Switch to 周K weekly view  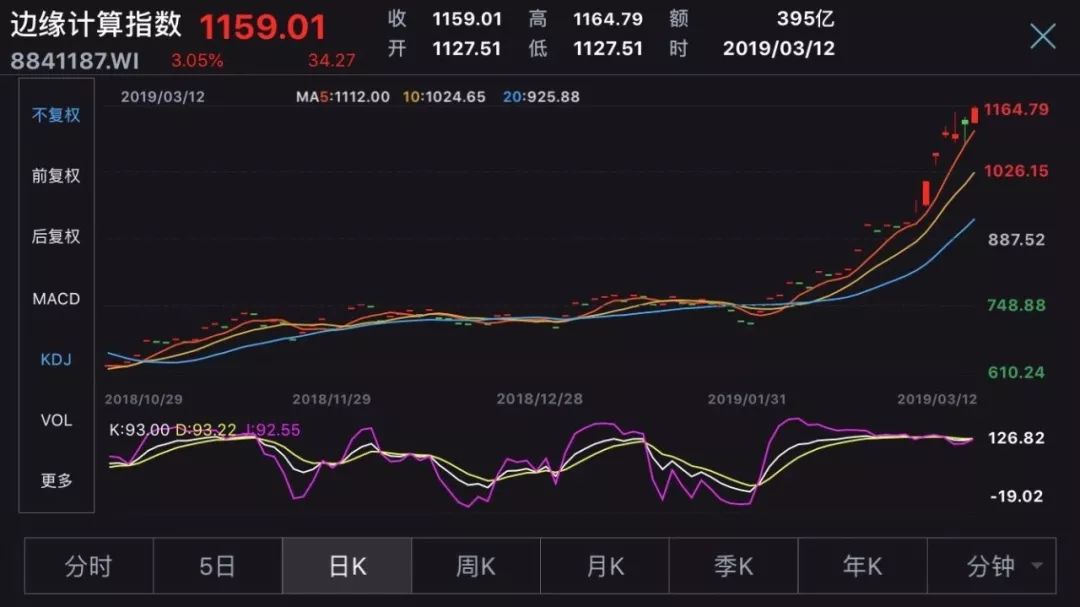pyautogui.click(x=475, y=565)
